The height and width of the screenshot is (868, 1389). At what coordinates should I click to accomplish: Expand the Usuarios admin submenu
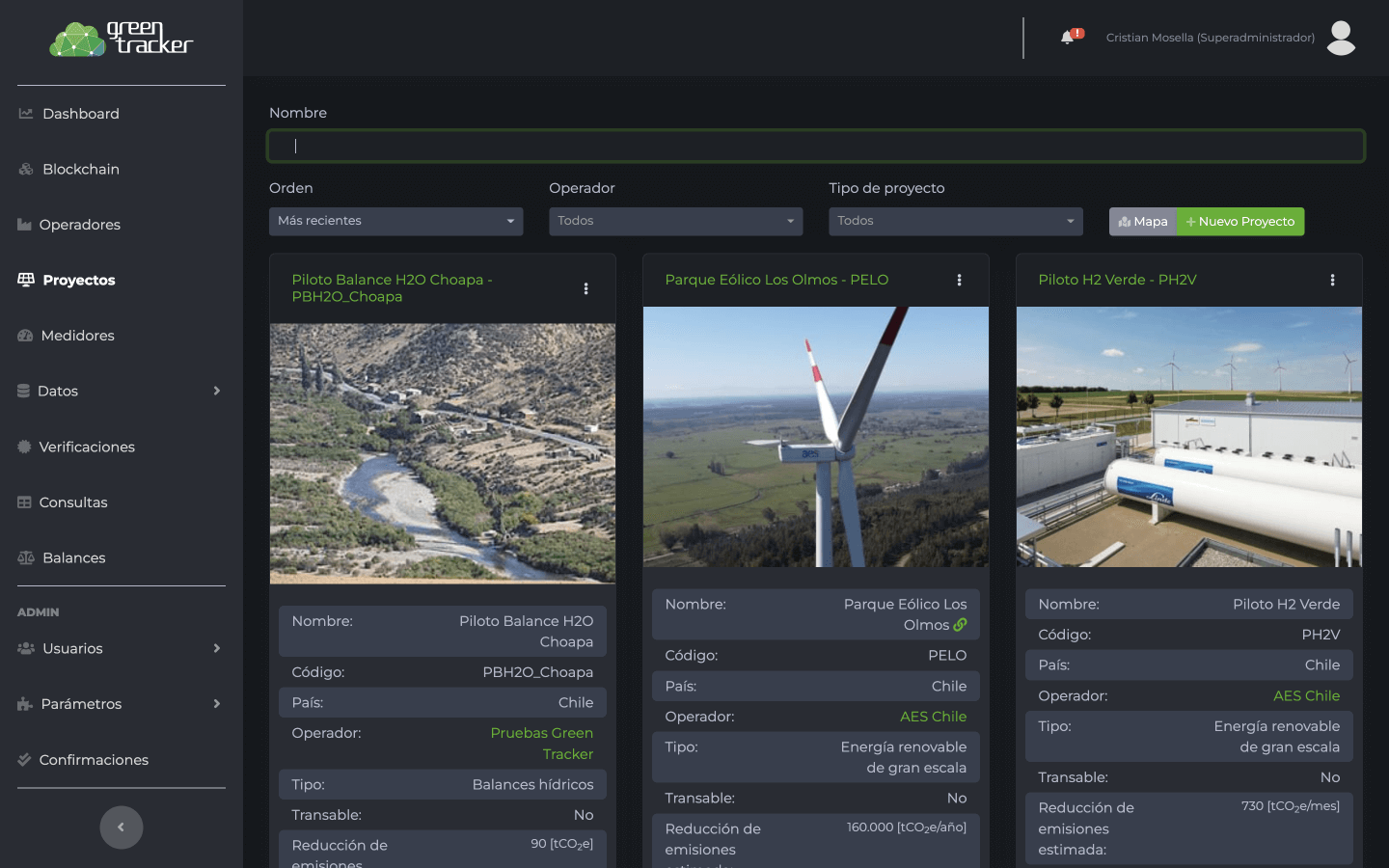pyautogui.click(x=121, y=648)
